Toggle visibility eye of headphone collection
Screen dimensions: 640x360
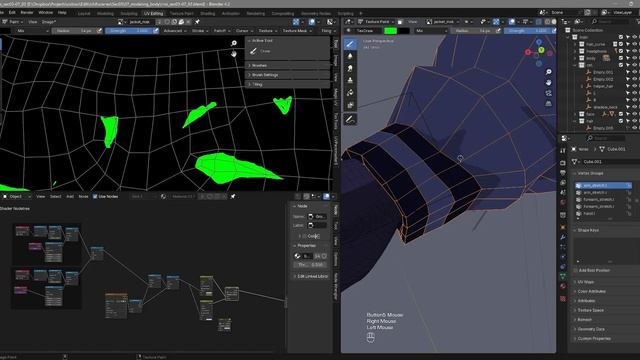click(x=635, y=51)
